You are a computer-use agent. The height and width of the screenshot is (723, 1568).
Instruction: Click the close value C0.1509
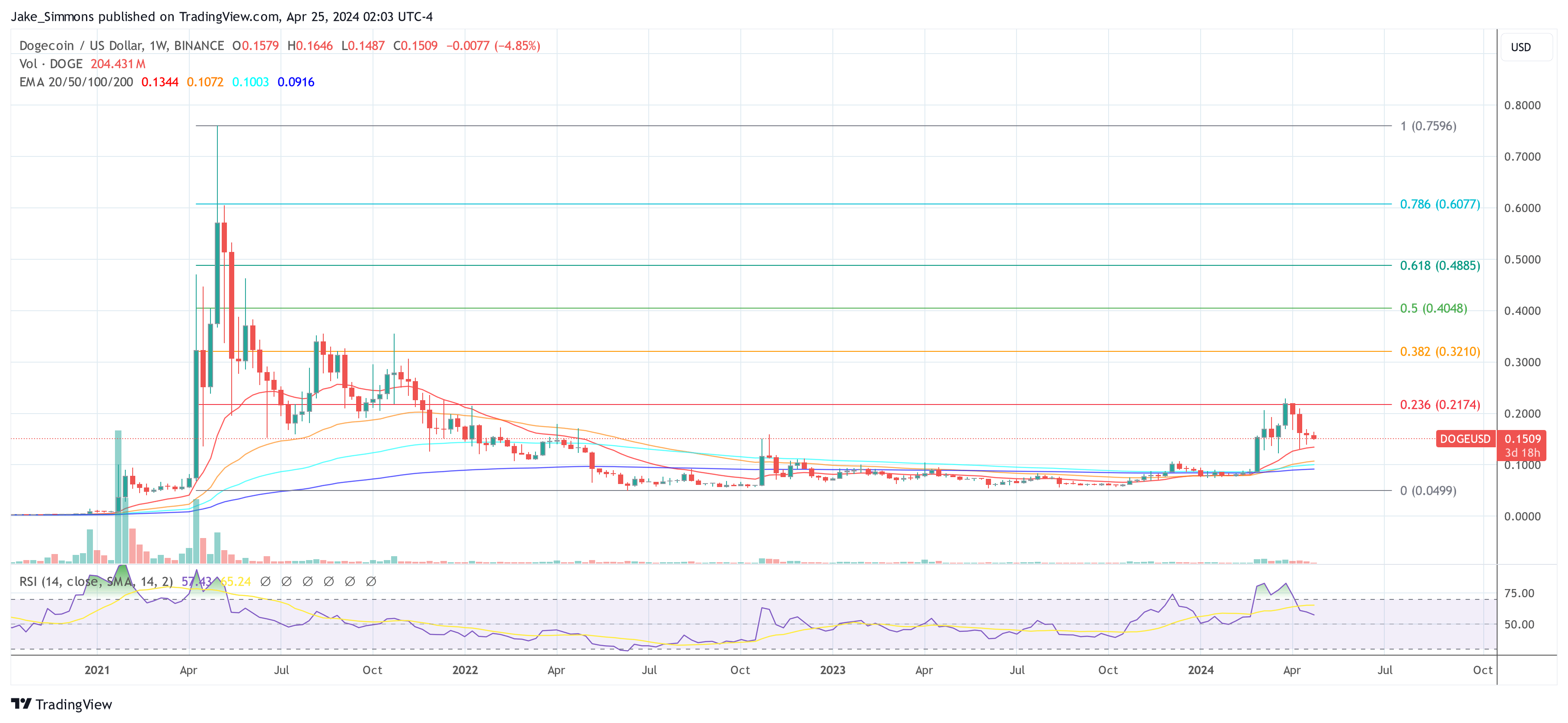[x=415, y=46]
